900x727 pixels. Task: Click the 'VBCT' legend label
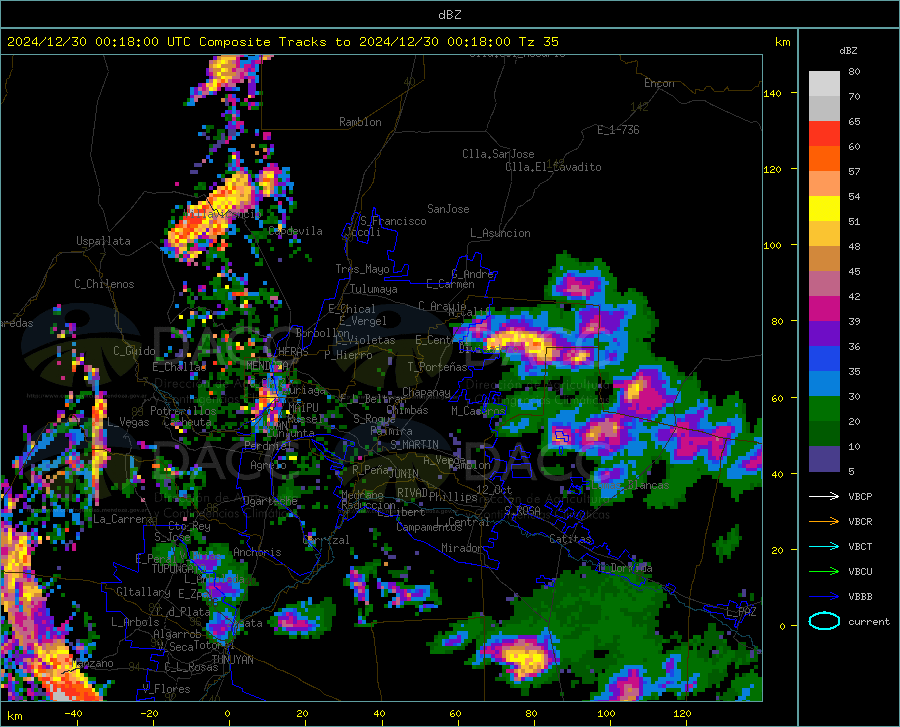pos(860,546)
